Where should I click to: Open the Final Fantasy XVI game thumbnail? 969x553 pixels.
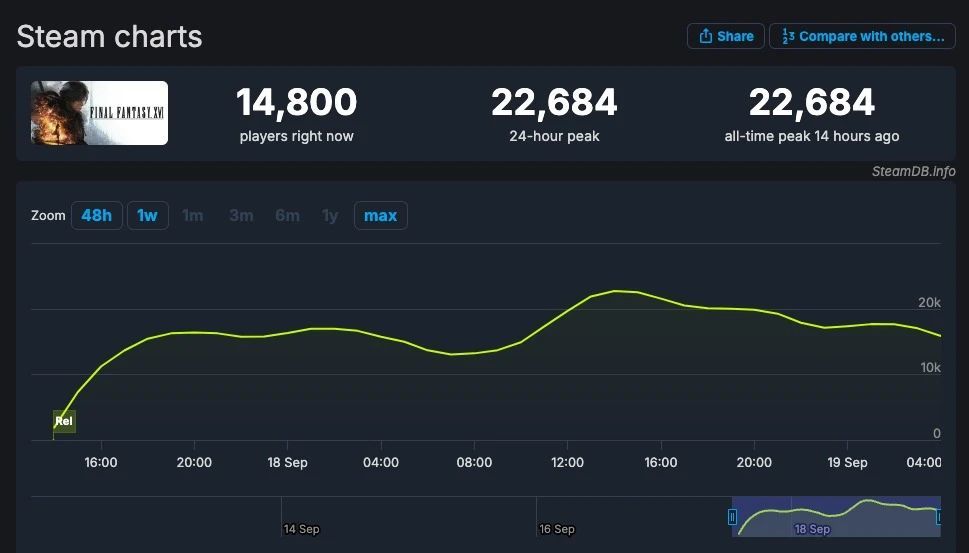99,113
